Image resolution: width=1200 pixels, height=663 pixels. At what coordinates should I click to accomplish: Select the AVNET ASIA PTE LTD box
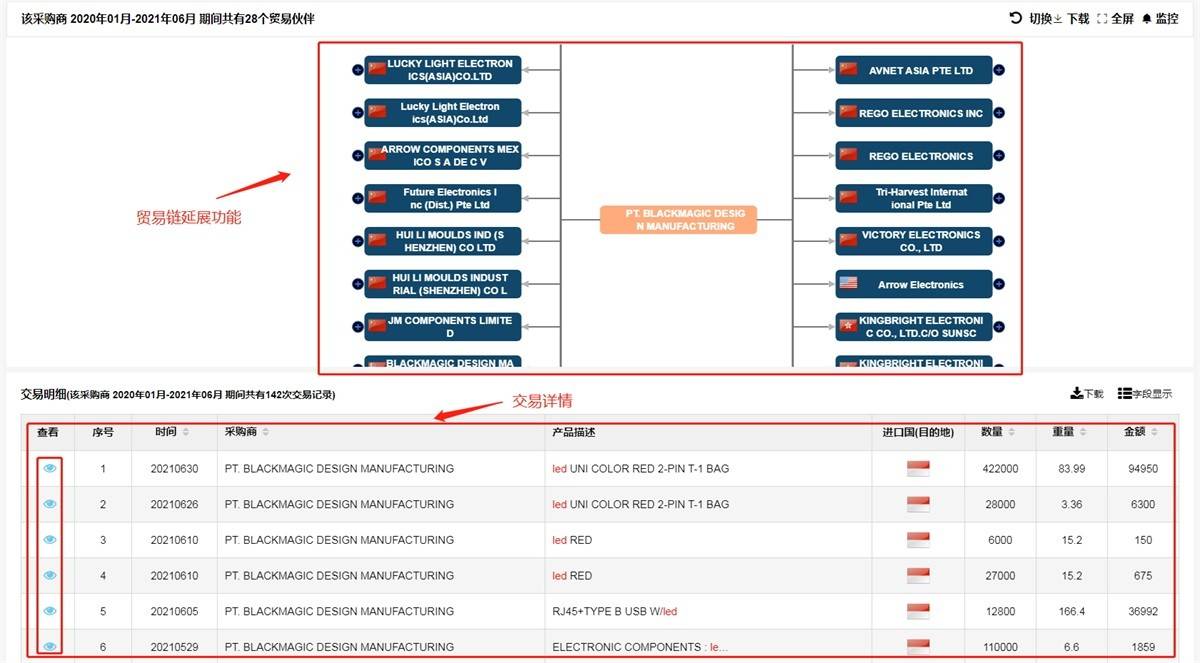914,70
